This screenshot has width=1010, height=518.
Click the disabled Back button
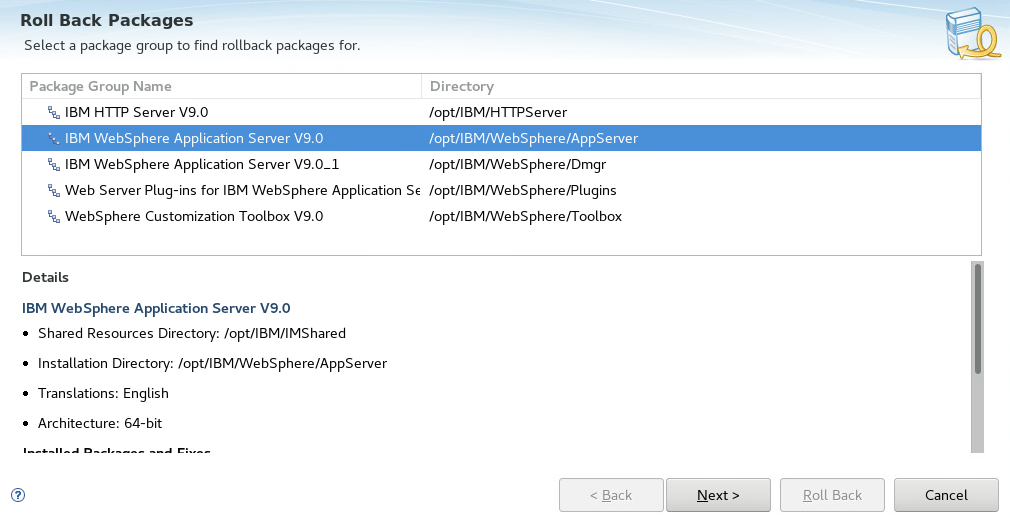pos(611,495)
